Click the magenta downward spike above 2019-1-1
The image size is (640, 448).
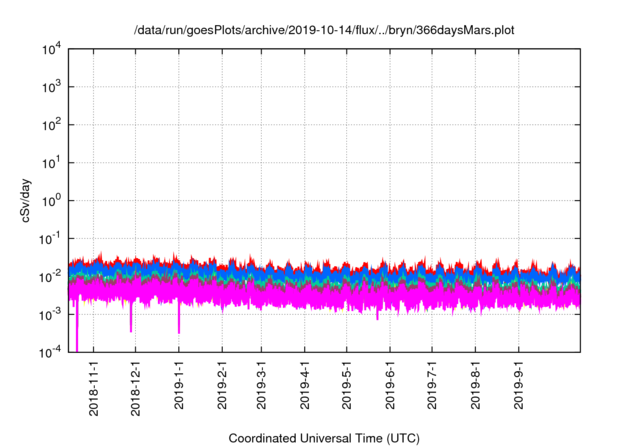[179, 322]
